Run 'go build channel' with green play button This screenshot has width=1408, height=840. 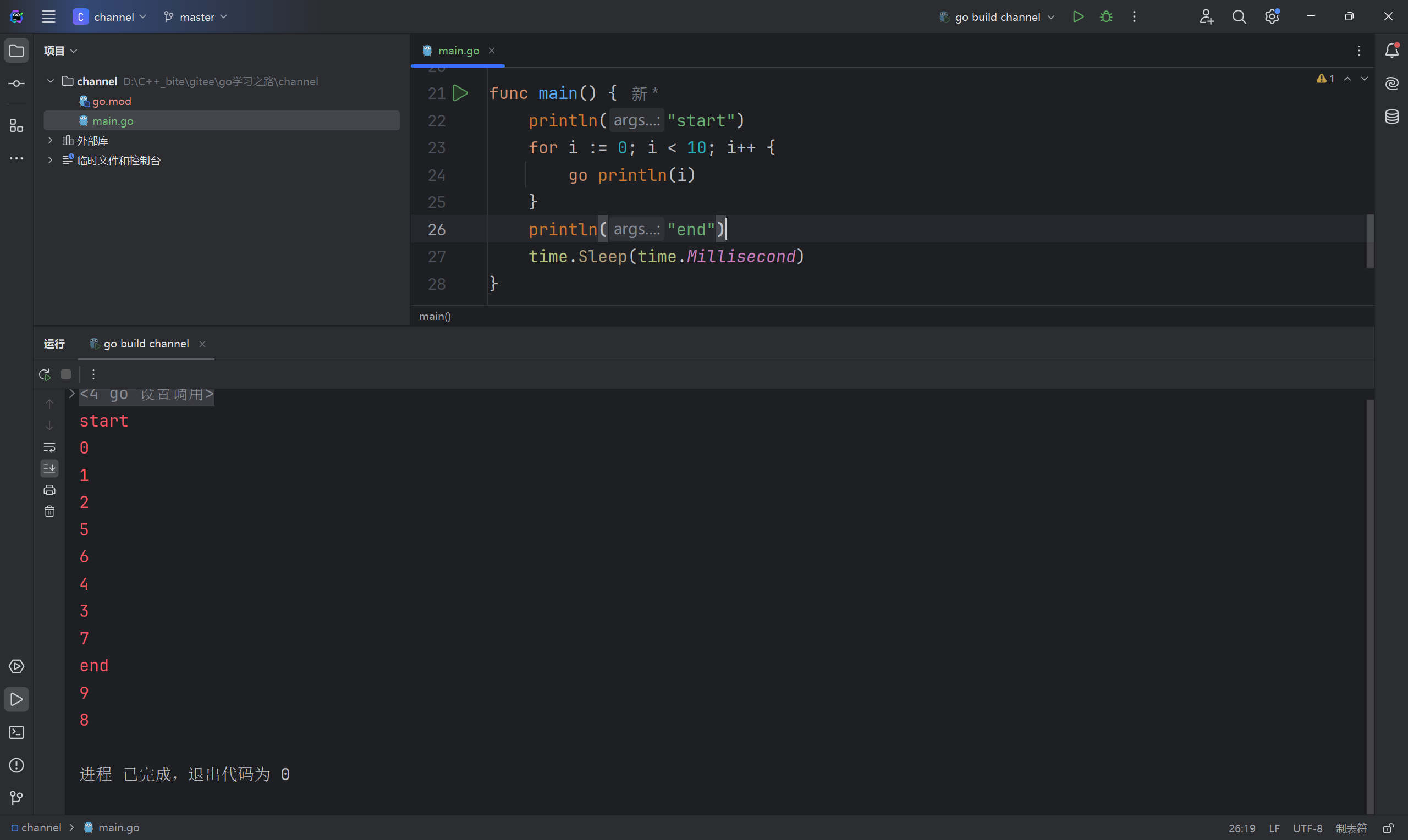pos(1078,16)
